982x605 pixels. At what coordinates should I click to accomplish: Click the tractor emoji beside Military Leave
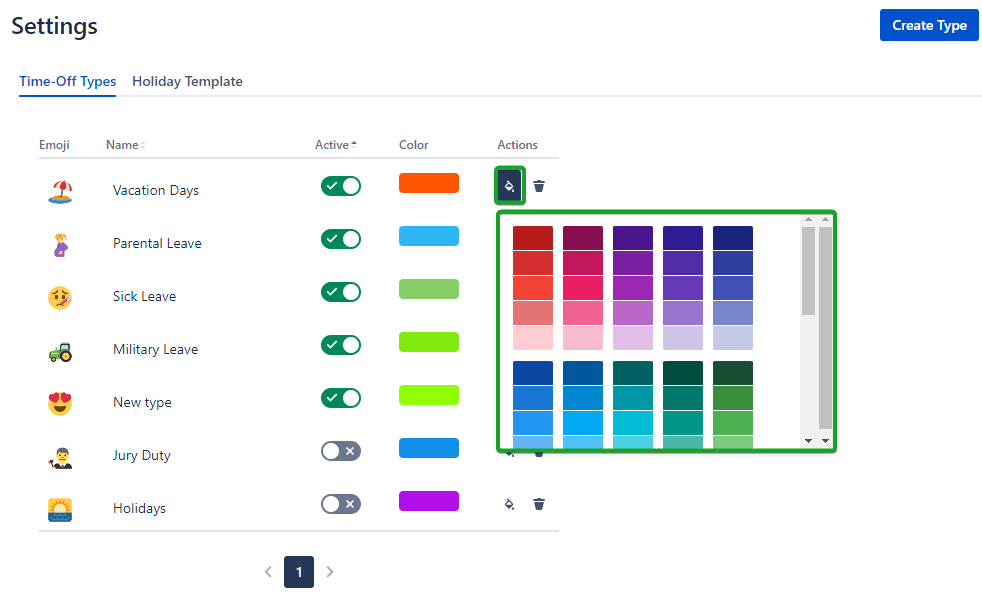(x=60, y=350)
